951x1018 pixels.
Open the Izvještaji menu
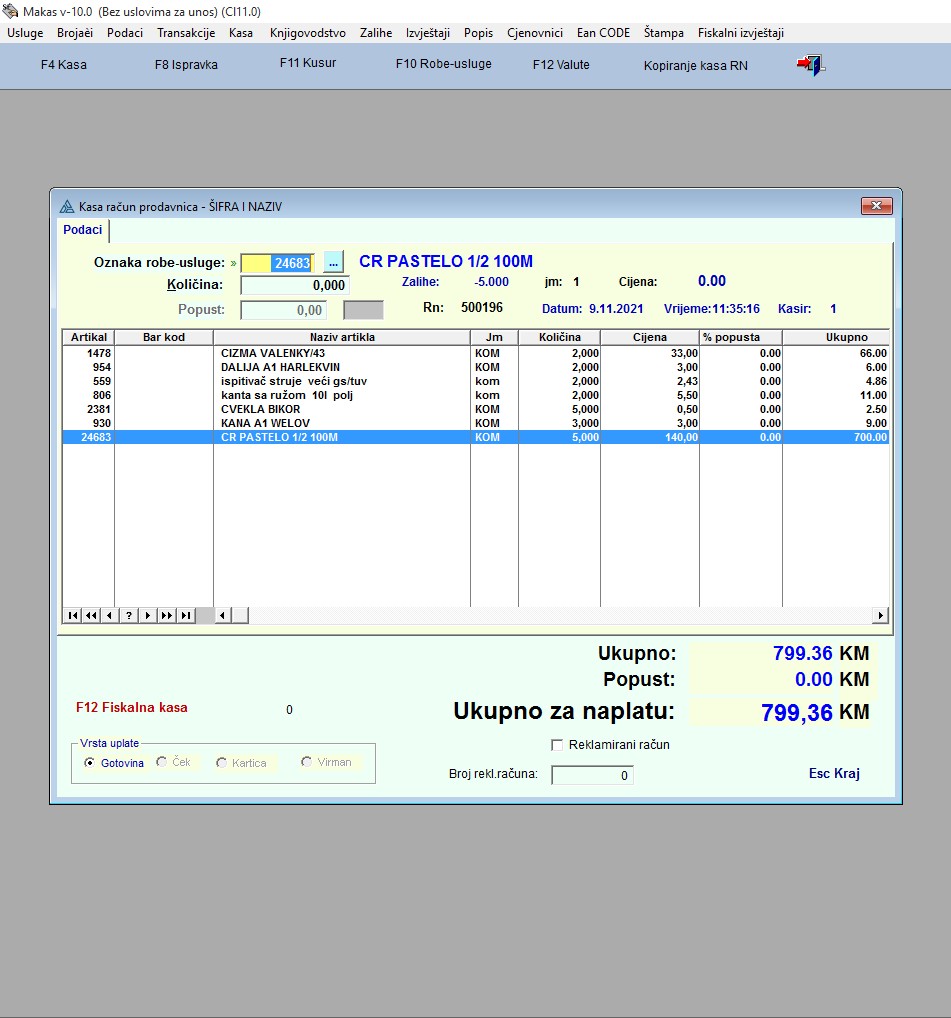pyautogui.click(x=427, y=33)
